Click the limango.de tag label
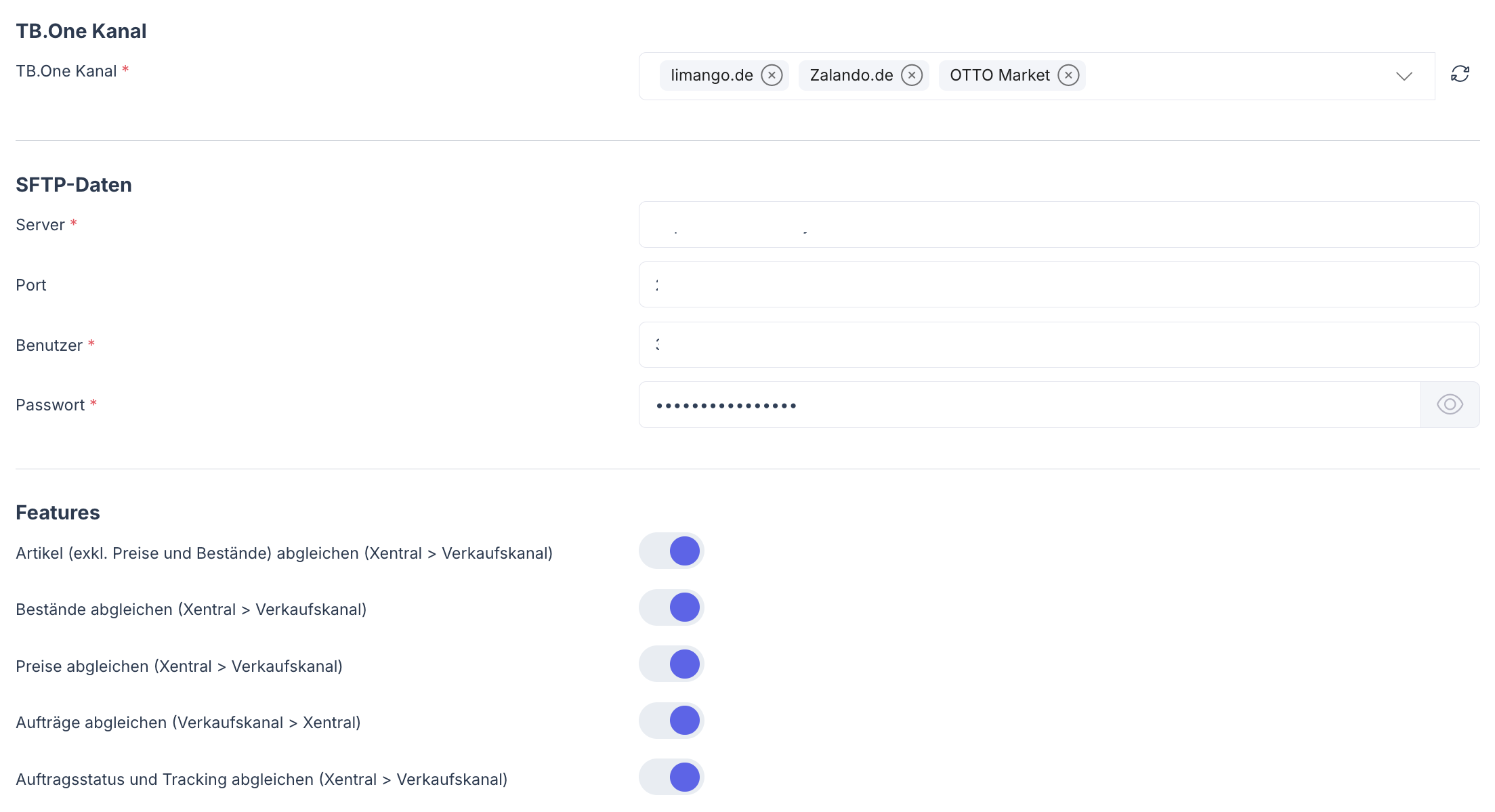Viewport: 1495px width, 812px height. coord(711,75)
